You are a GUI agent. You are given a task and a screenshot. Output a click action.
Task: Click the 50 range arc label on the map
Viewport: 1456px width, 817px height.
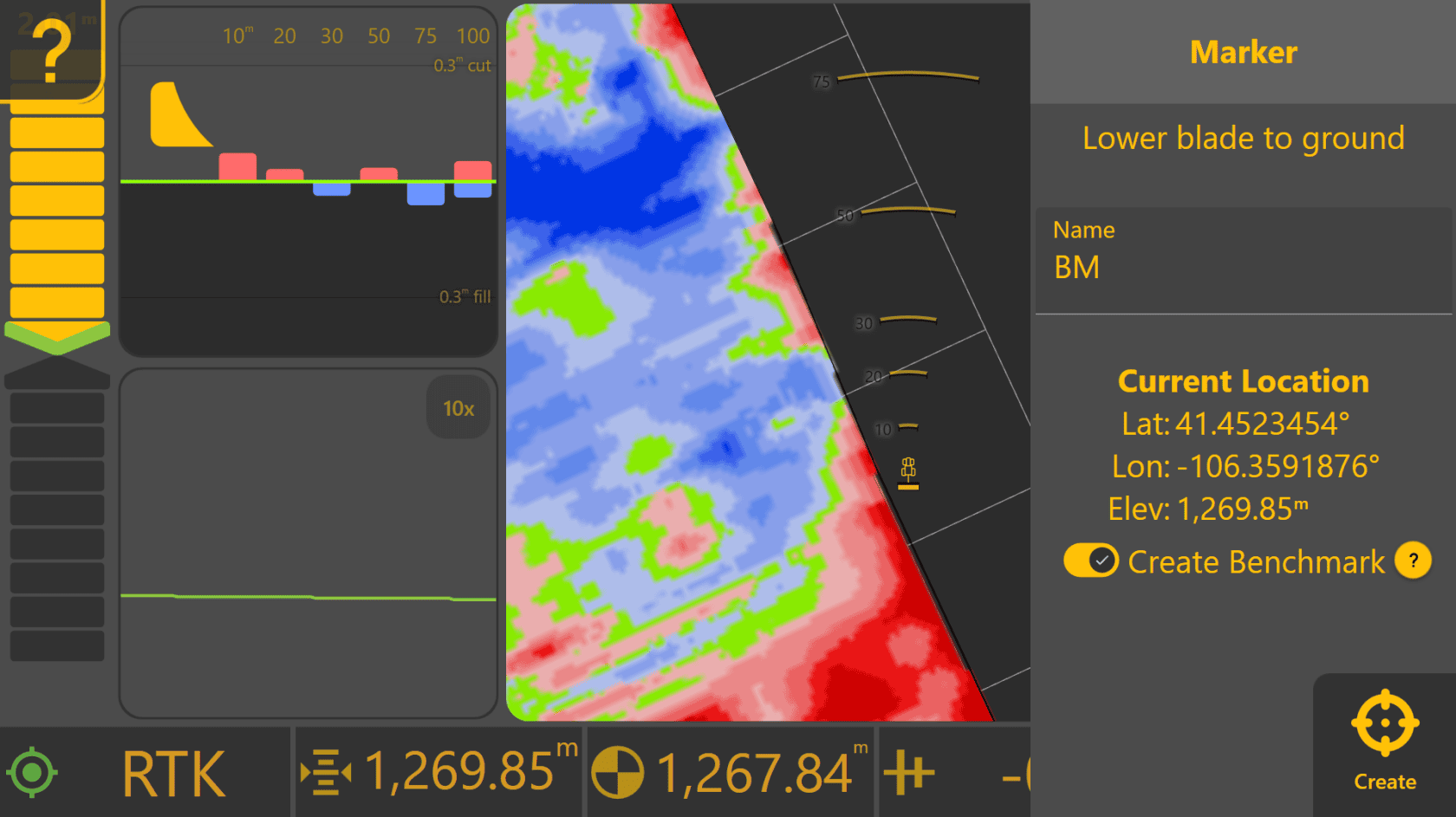point(846,216)
